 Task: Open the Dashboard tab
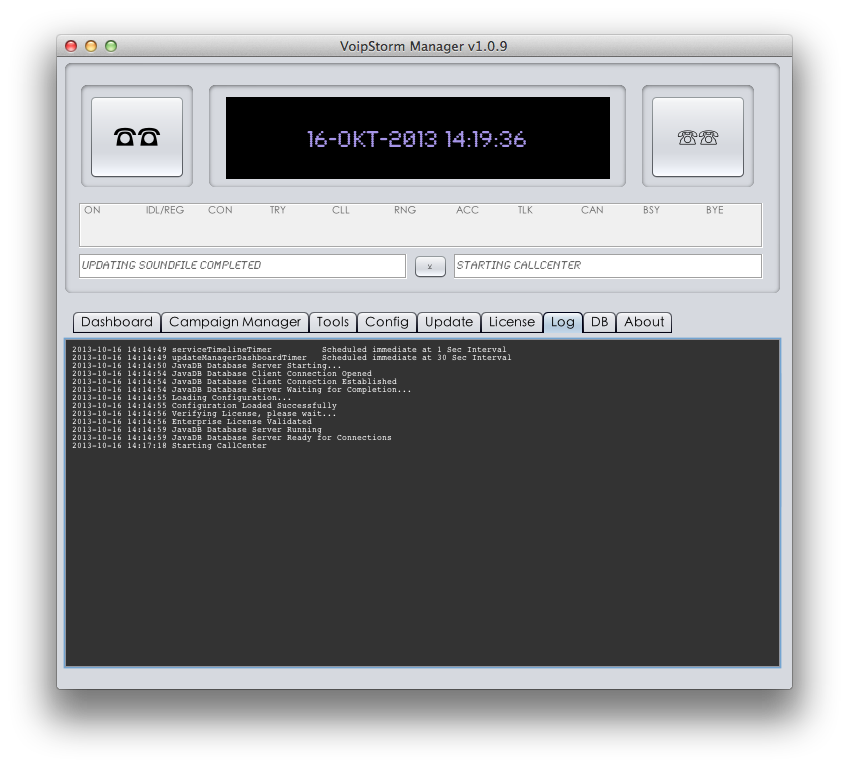click(117, 322)
